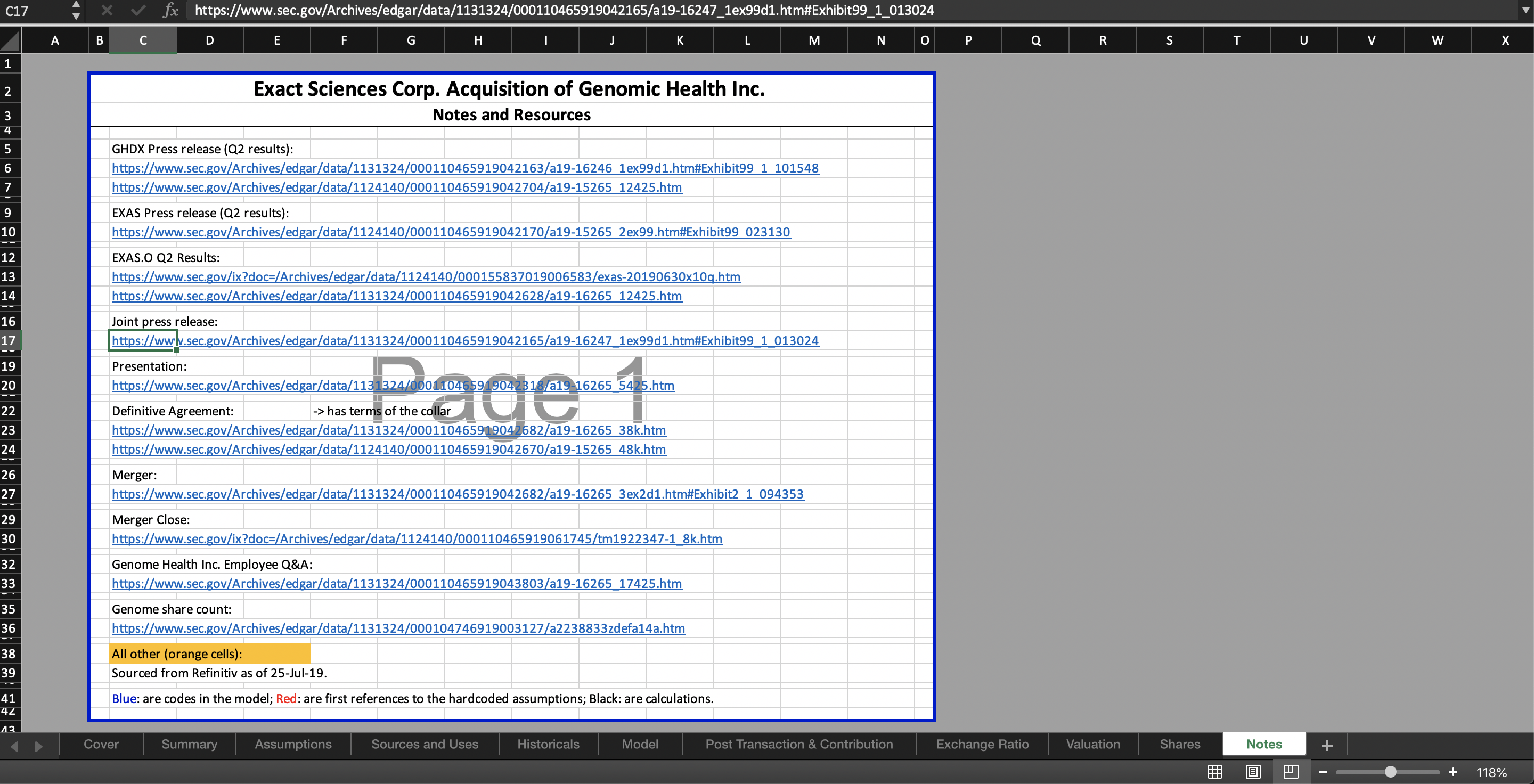Add a new sheet with plus button

point(1327,745)
